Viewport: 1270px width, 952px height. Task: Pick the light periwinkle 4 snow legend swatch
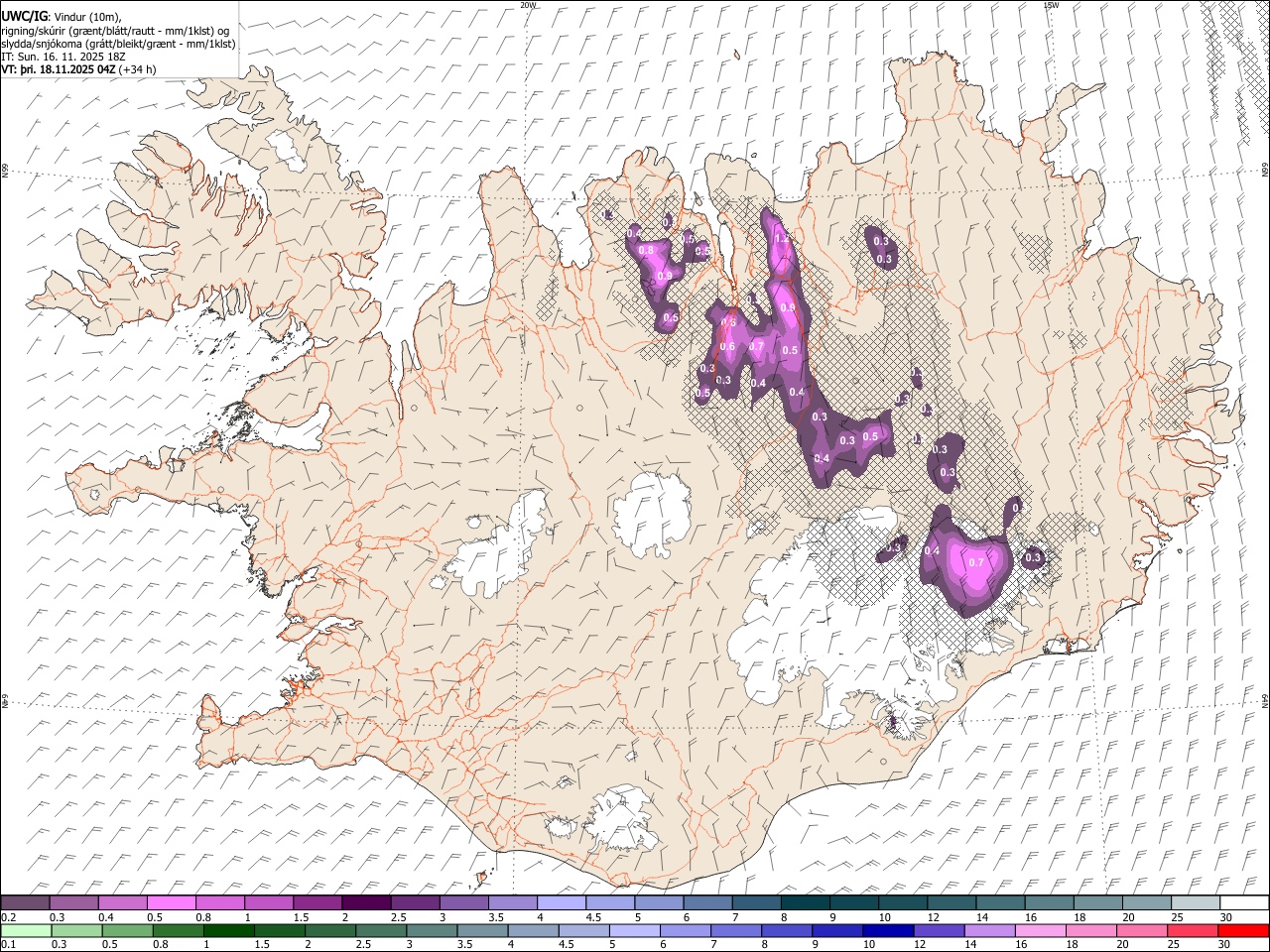[561, 902]
